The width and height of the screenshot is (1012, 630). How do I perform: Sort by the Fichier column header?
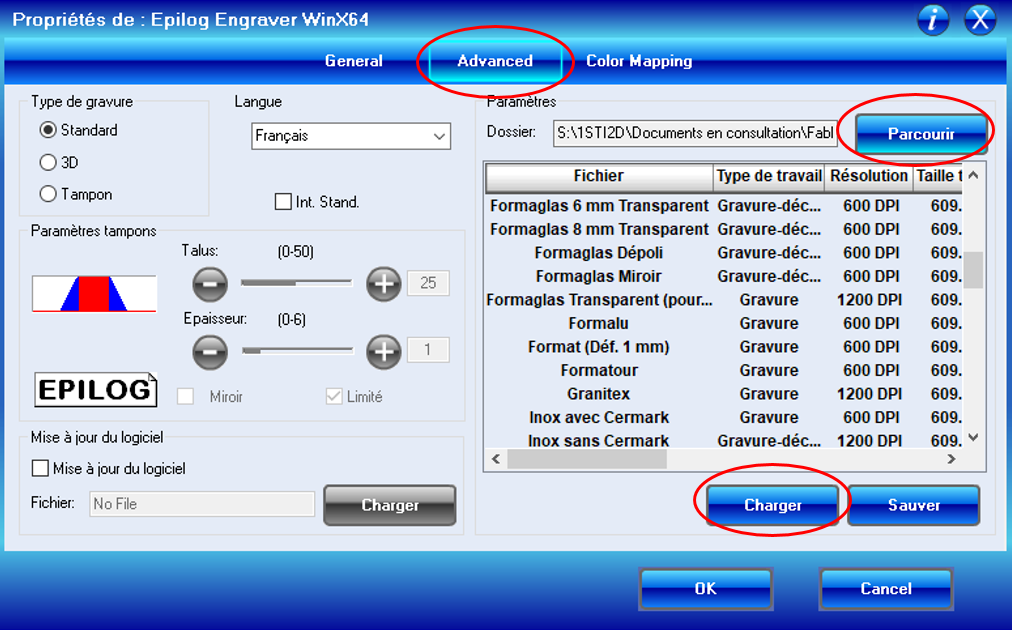[599, 176]
